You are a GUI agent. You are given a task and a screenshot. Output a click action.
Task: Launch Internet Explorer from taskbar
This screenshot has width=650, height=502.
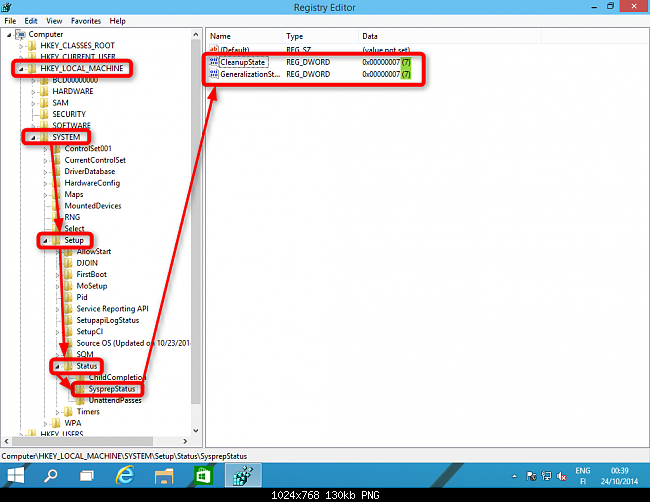click(x=124, y=475)
